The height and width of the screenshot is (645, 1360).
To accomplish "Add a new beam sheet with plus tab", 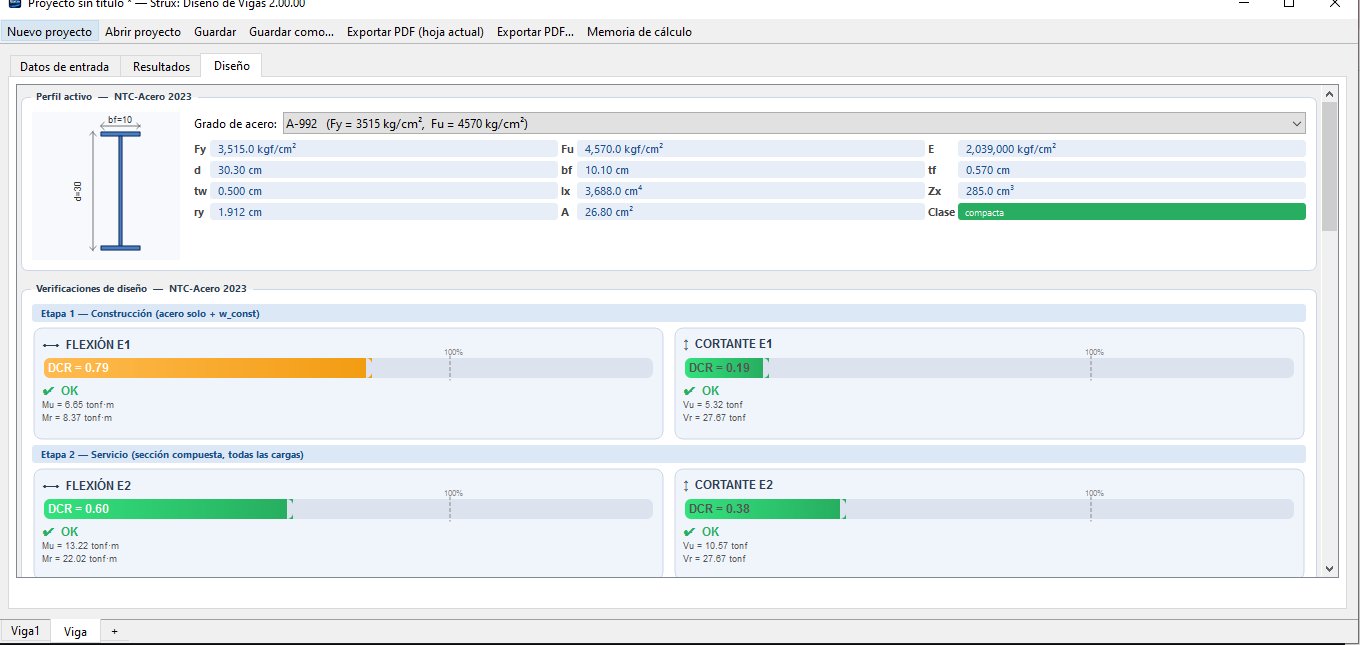I will click(114, 631).
